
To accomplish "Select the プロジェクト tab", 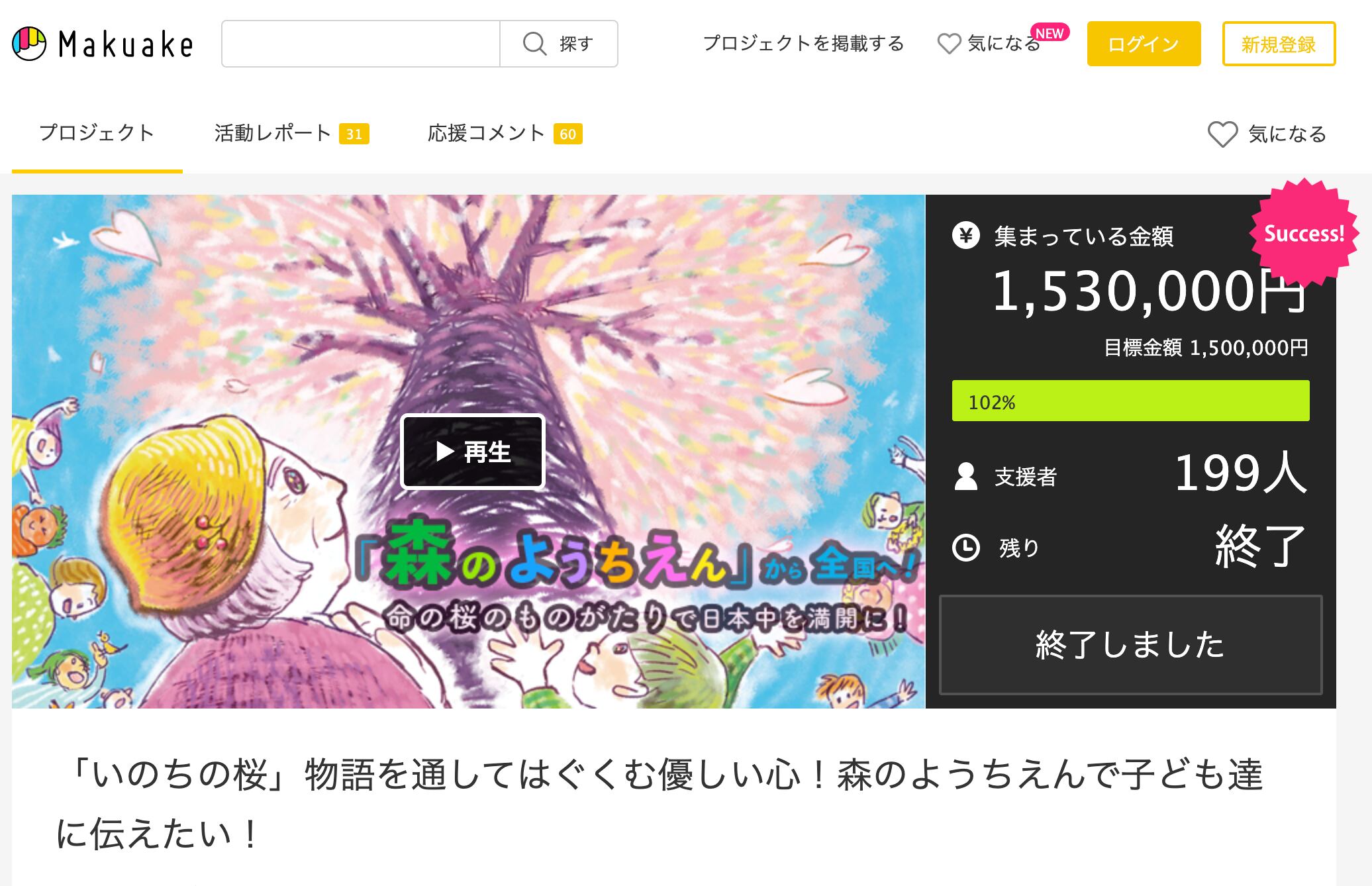I will coord(97,133).
